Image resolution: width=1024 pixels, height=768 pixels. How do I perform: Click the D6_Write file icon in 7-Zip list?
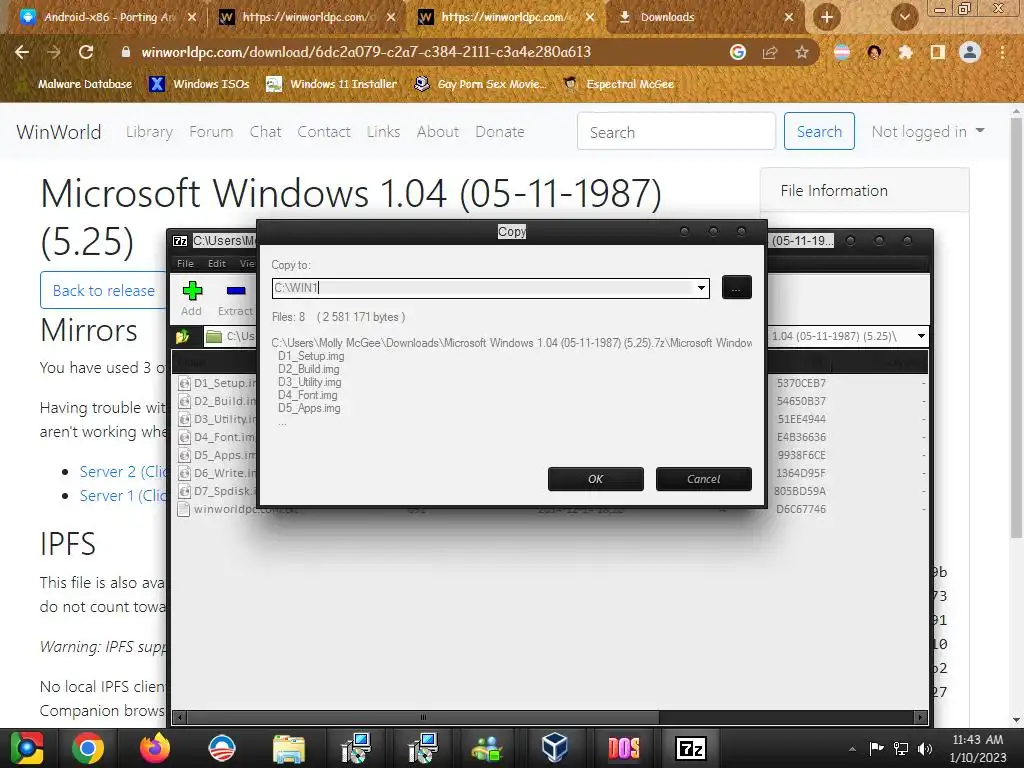coord(184,473)
